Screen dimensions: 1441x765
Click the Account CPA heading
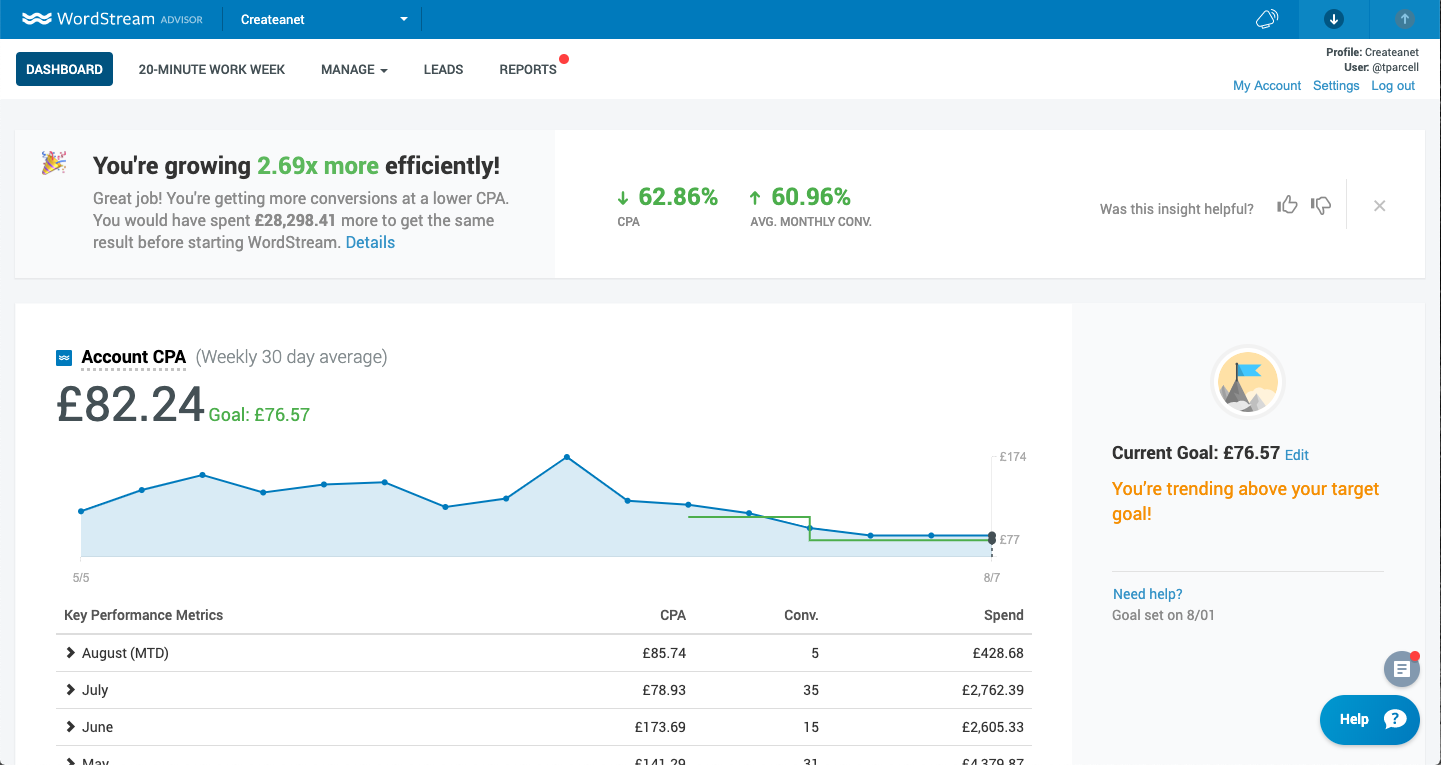134,357
